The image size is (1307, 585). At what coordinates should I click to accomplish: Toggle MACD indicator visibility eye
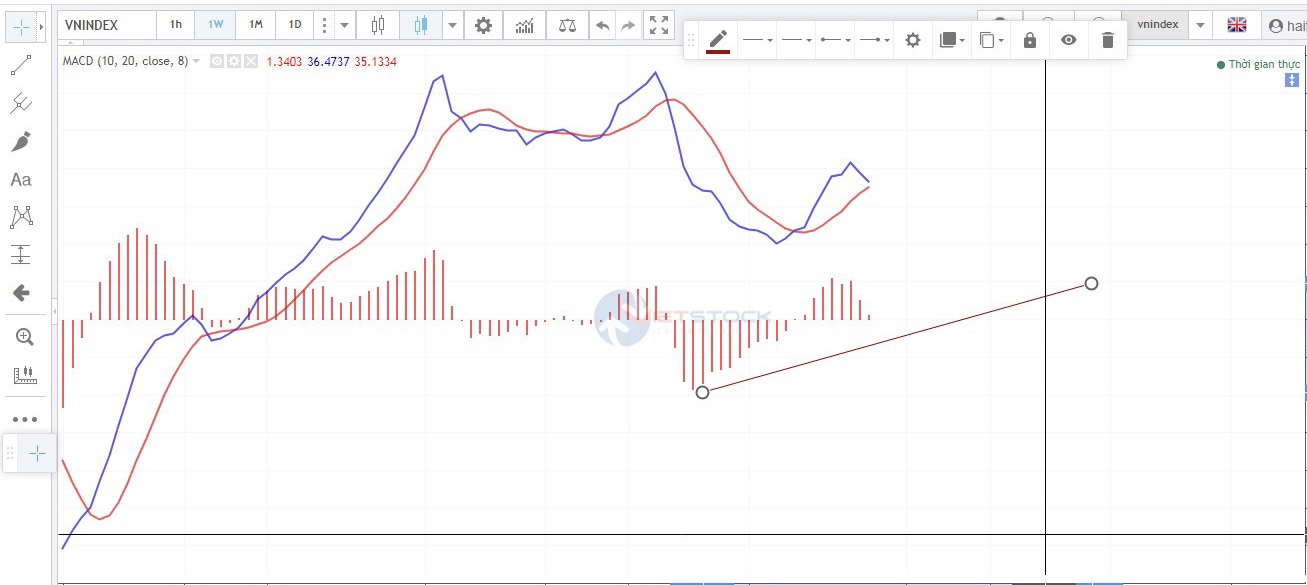[216, 62]
